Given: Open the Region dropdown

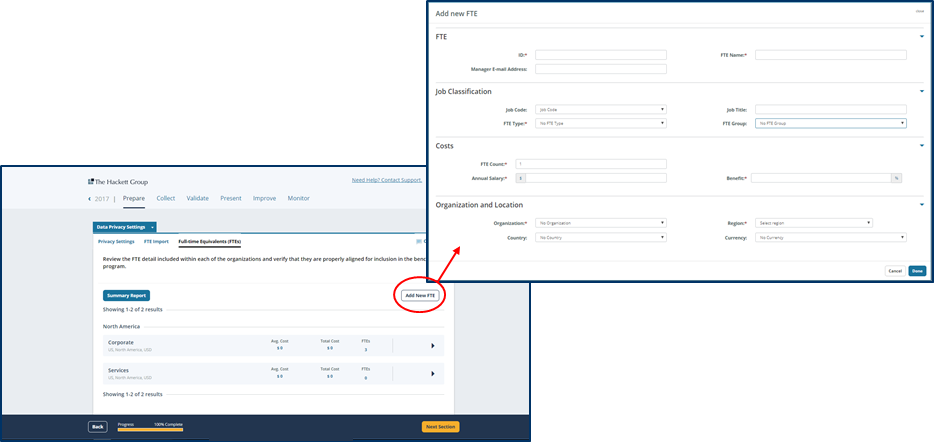Looking at the screenshot, I should [814, 223].
